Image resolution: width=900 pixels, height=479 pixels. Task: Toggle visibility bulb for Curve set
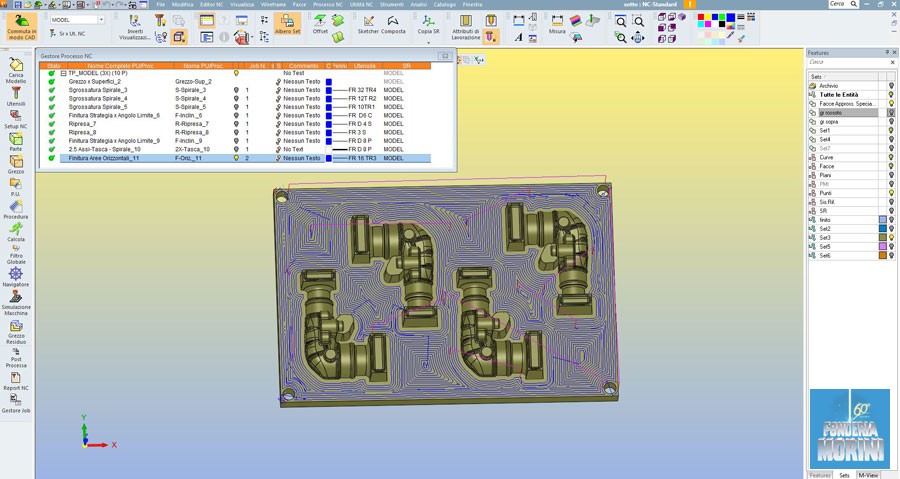tap(891, 157)
